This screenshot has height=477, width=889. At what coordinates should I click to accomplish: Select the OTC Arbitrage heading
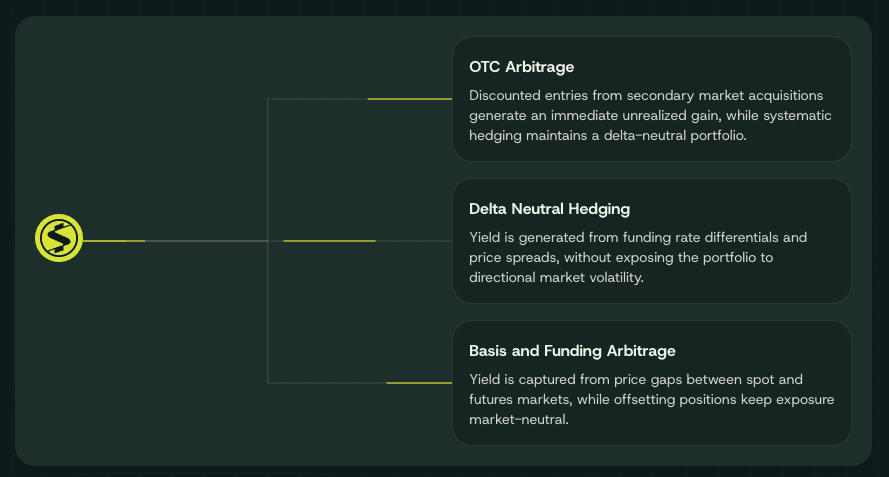click(x=521, y=67)
